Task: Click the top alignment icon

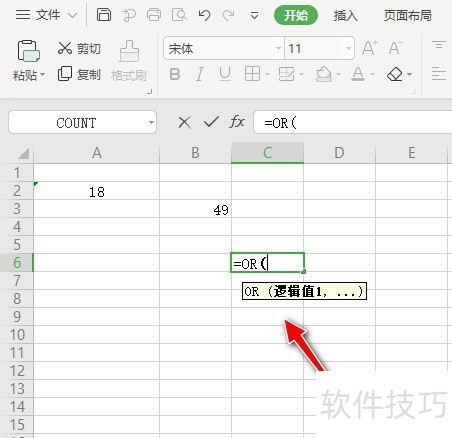Action: (439, 45)
